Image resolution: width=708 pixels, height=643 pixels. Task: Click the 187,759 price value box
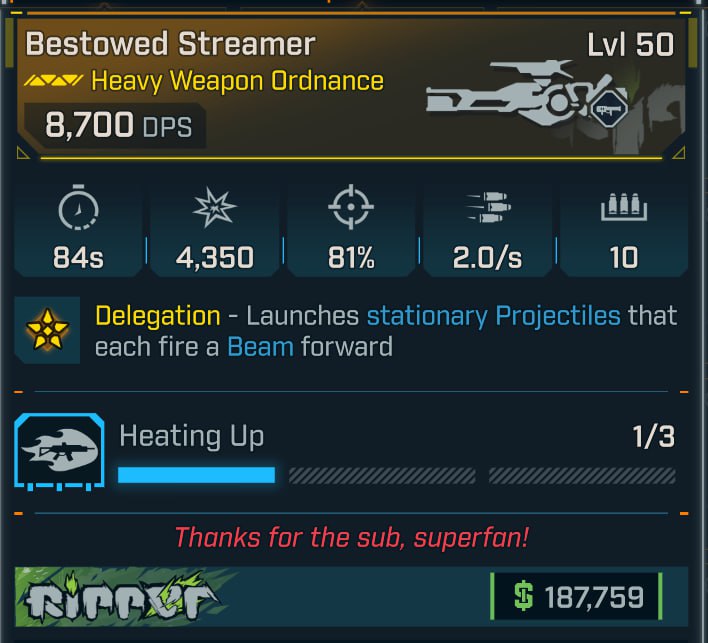tap(577, 596)
